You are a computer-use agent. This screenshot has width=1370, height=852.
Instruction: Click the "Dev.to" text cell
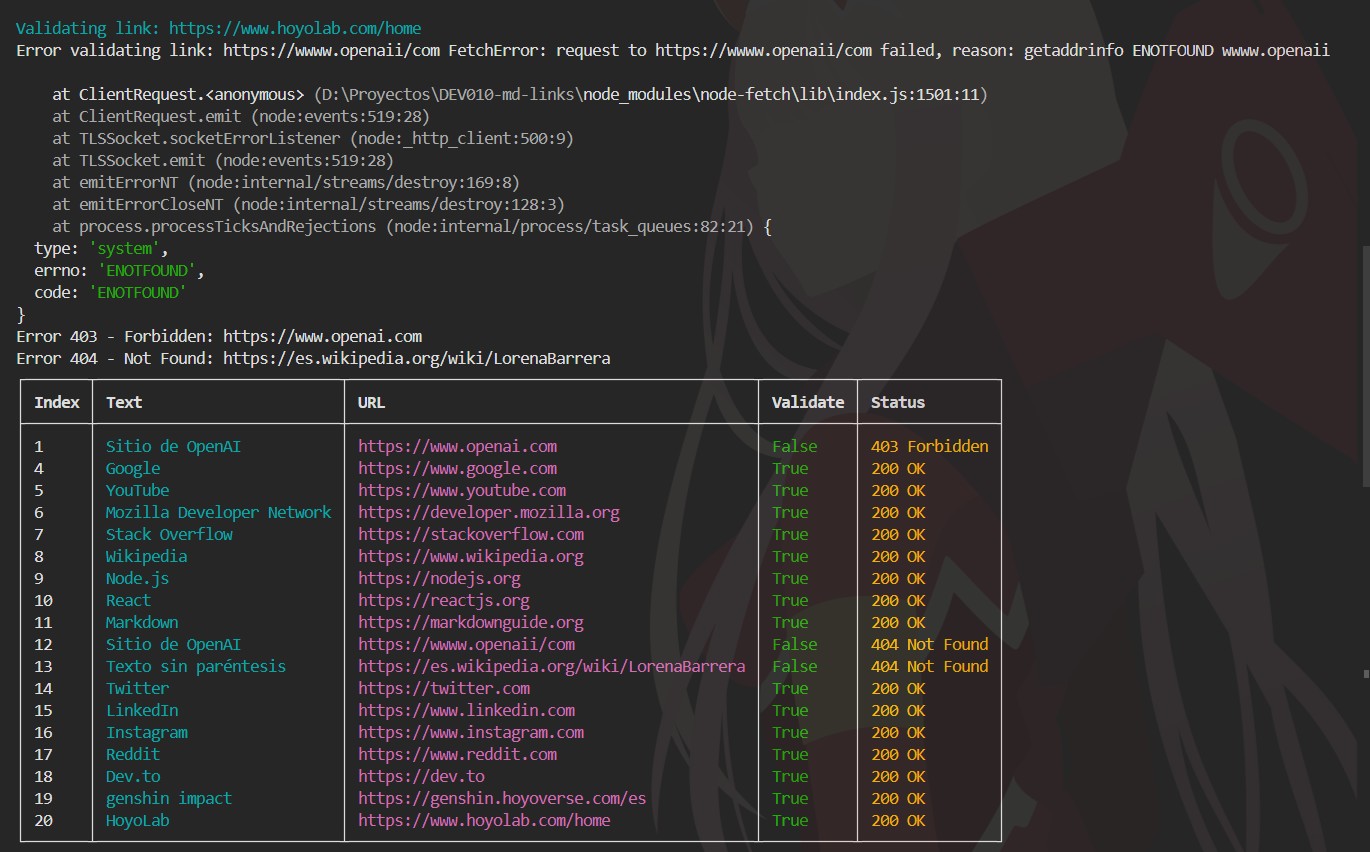[133, 776]
